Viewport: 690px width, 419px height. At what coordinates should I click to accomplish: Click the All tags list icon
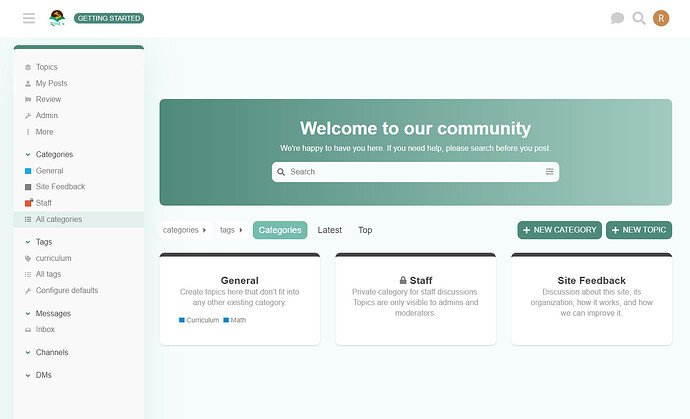click(28, 274)
